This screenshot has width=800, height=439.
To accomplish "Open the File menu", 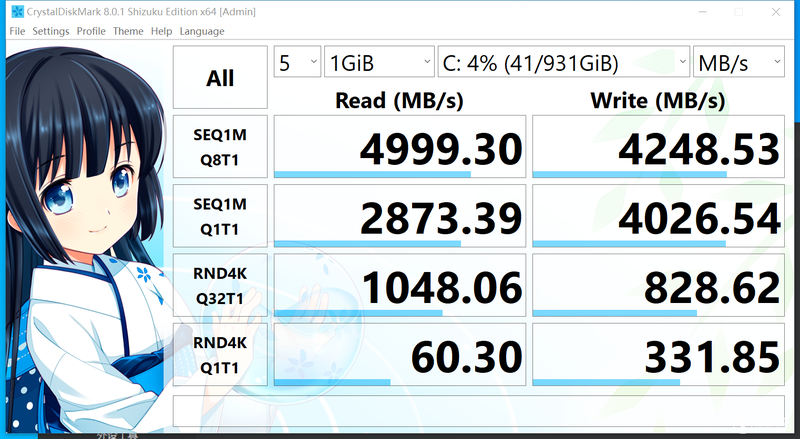I will pos(17,31).
